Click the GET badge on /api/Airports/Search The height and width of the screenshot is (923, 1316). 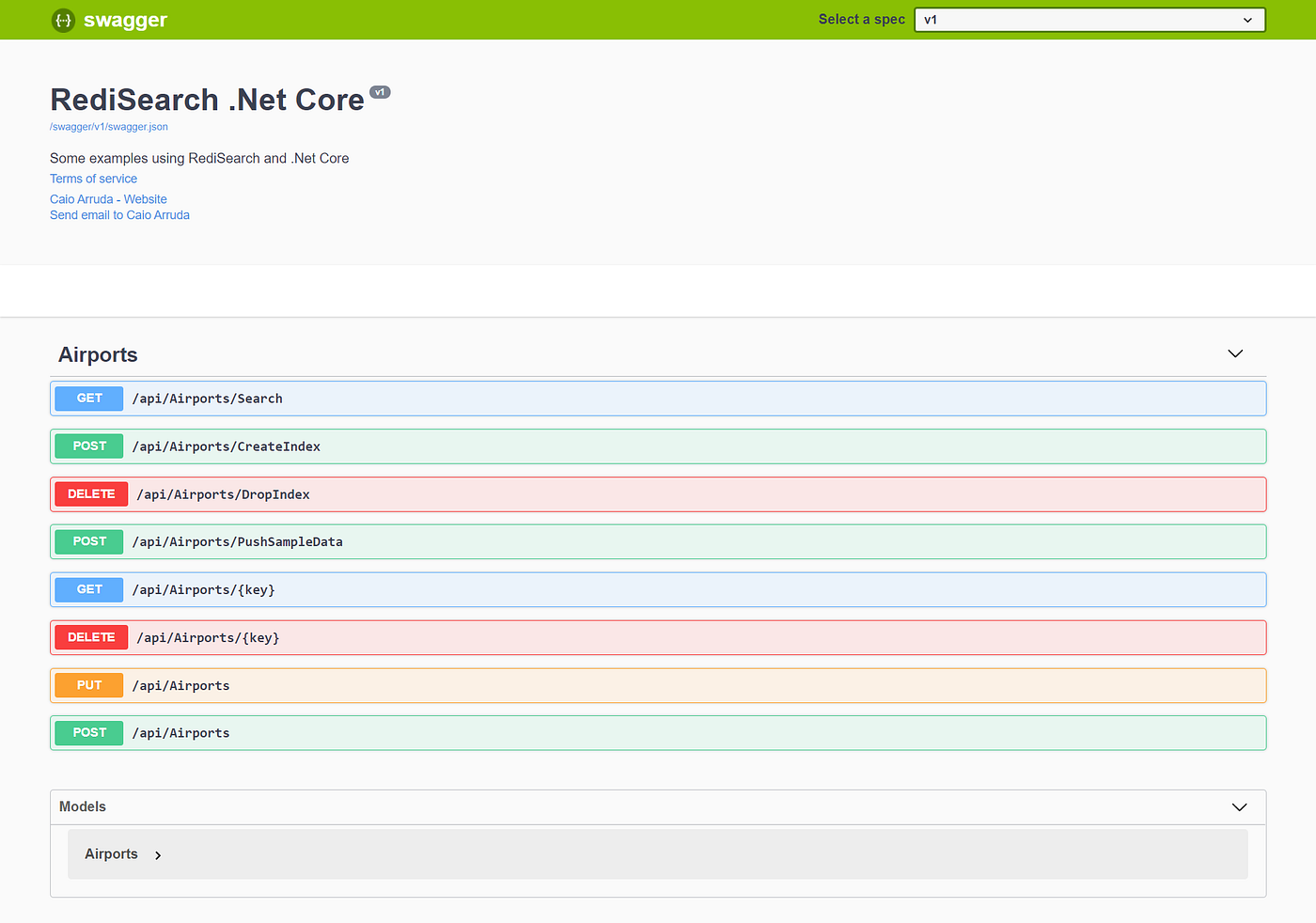click(87, 398)
